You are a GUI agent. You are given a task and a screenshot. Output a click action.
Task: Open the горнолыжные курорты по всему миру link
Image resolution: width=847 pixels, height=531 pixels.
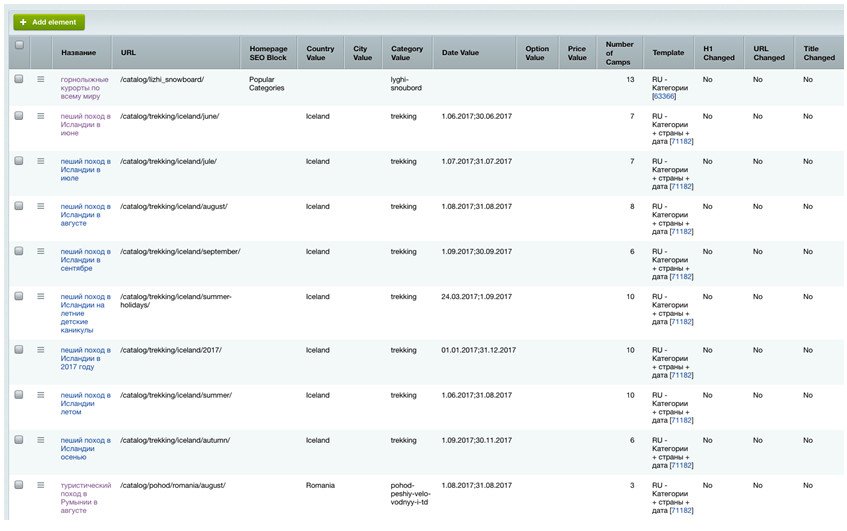84,88
